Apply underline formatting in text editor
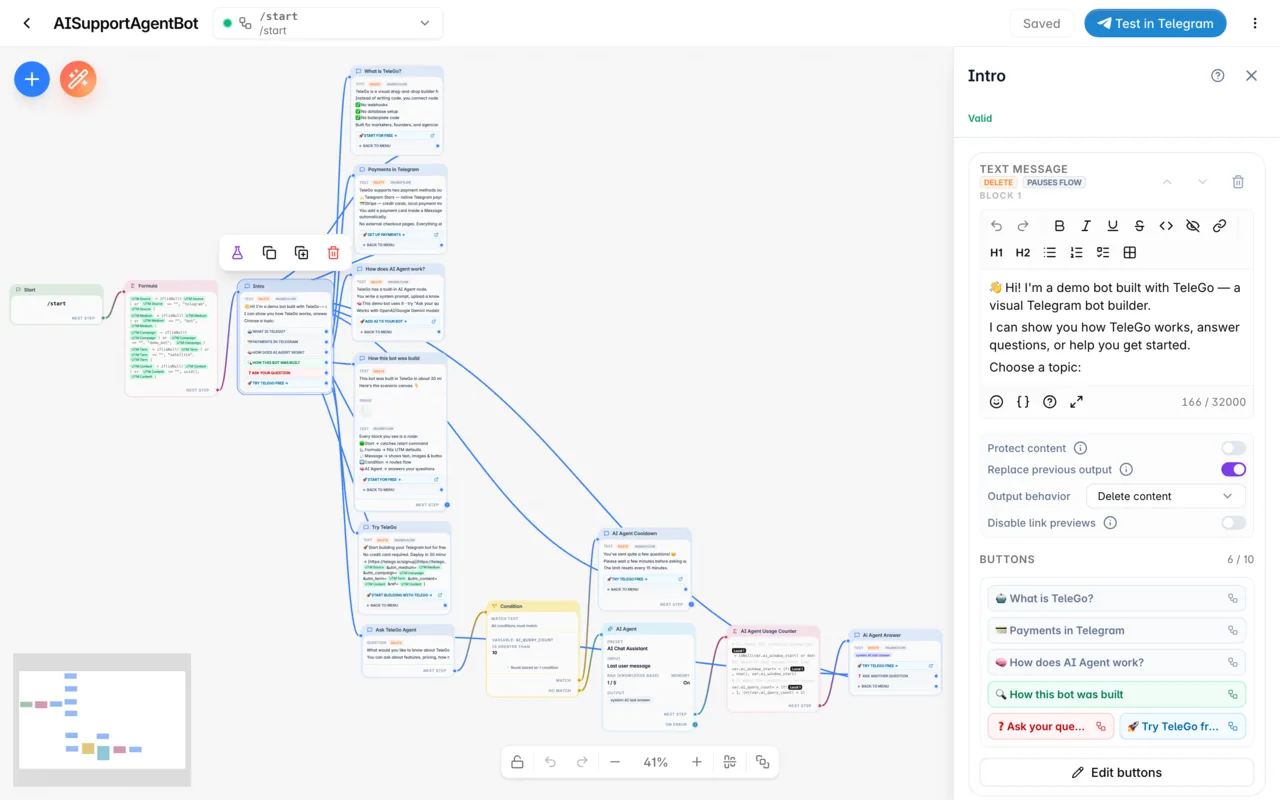This screenshot has width=1280, height=800. point(1112,226)
